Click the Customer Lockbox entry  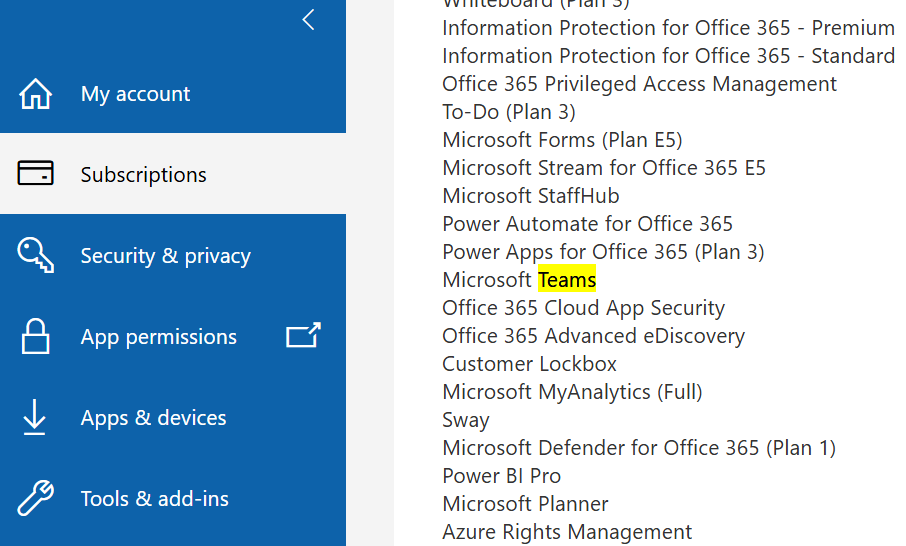coord(529,364)
